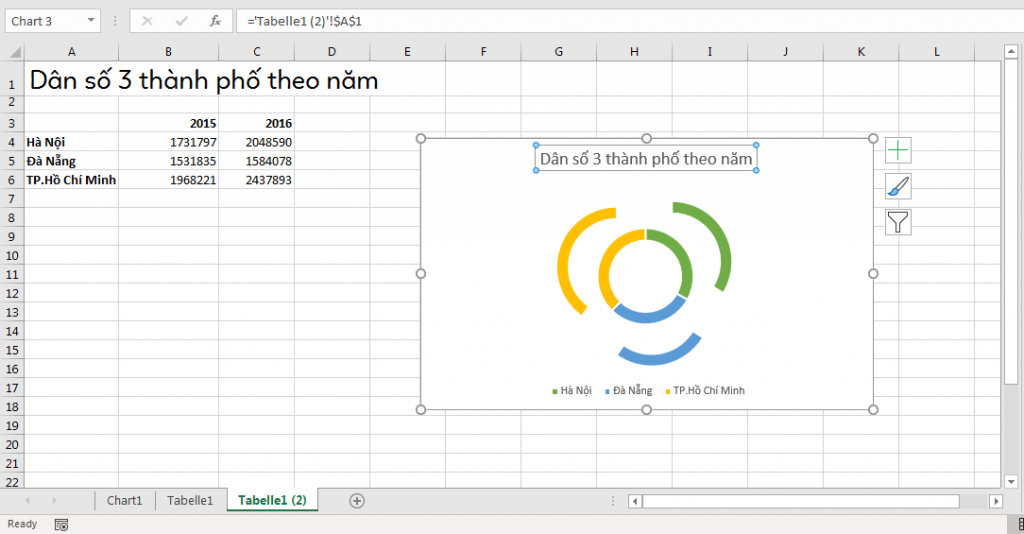Open Chart Styles paintbrush button
1024x534 pixels.
[x=898, y=186]
